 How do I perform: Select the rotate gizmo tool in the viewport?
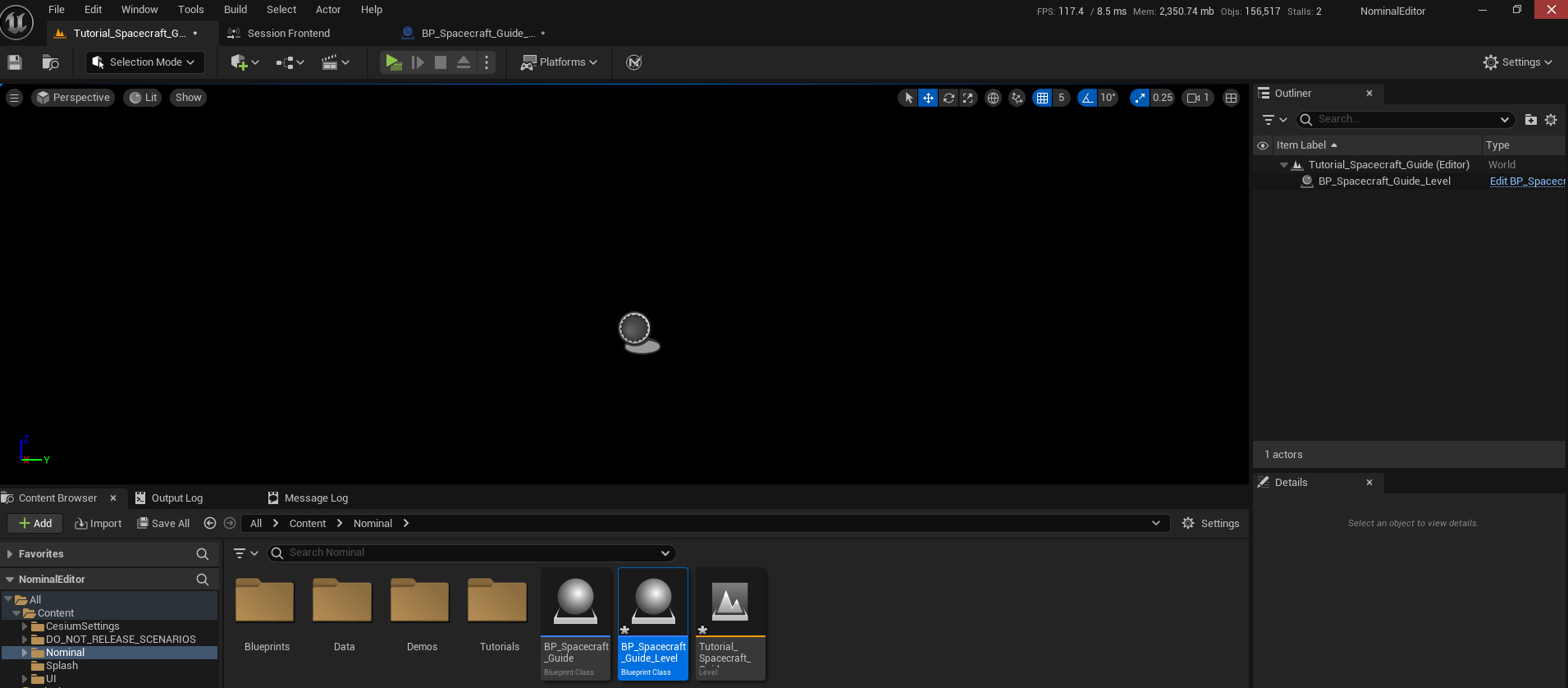click(x=949, y=98)
